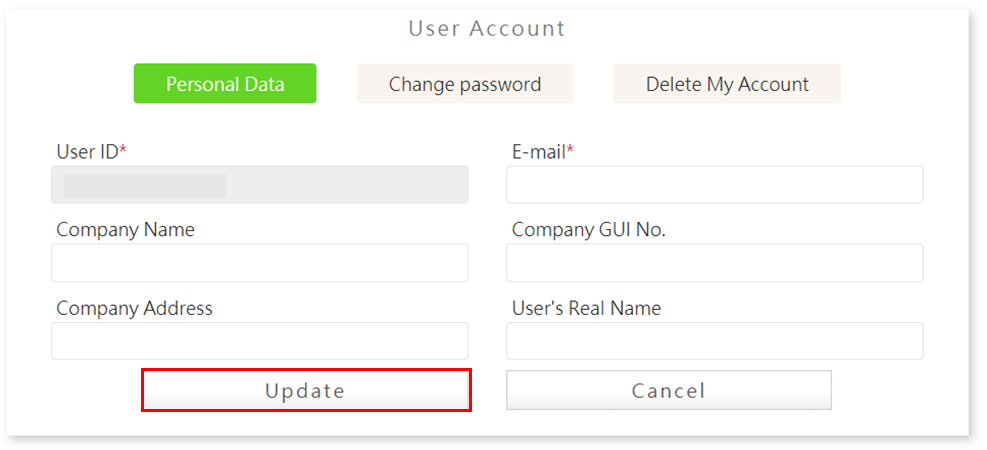987x450 pixels.
Task: Click the User's Real Name field
Action: [714, 341]
